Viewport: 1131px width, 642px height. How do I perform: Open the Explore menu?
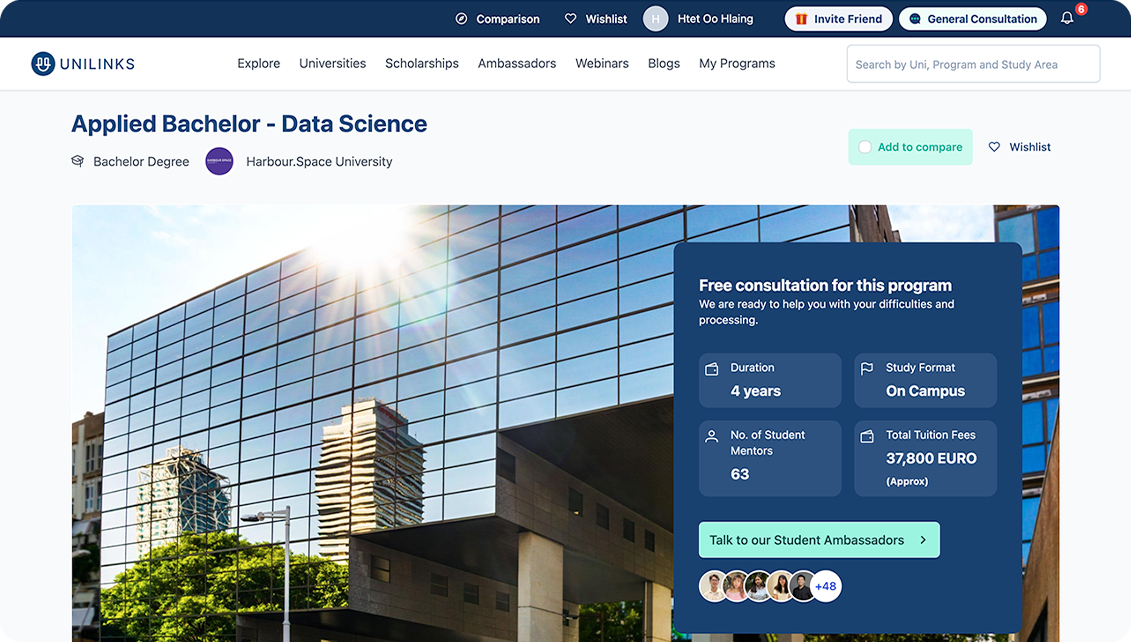[258, 63]
